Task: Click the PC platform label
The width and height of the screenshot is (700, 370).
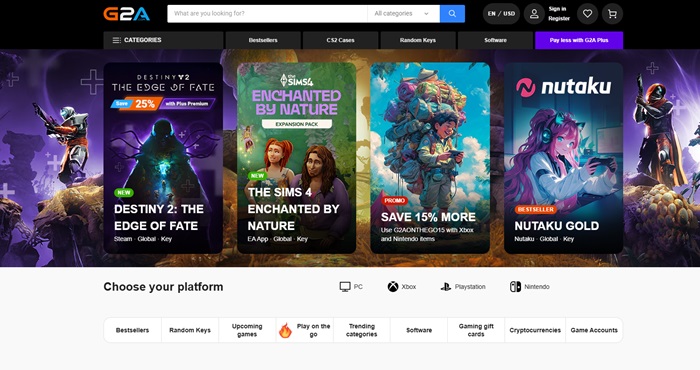Action: pyautogui.click(x=358, y=287)
